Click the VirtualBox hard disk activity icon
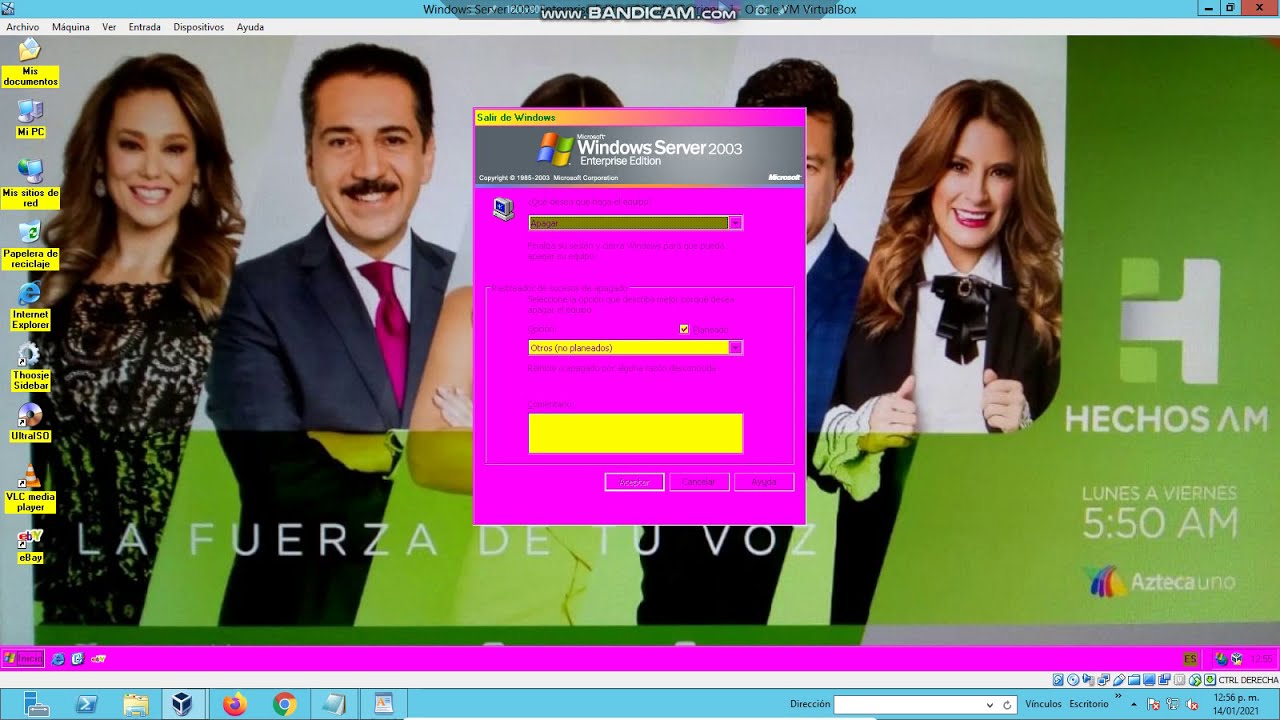This screenshot has height=720, width=1280. (1058, 680)
